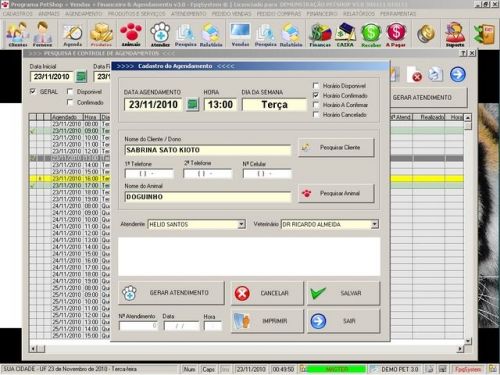This screenshot has width=500, height=375.
Task: Open the FERRAMENTAS menu
Action: (398, 14)
